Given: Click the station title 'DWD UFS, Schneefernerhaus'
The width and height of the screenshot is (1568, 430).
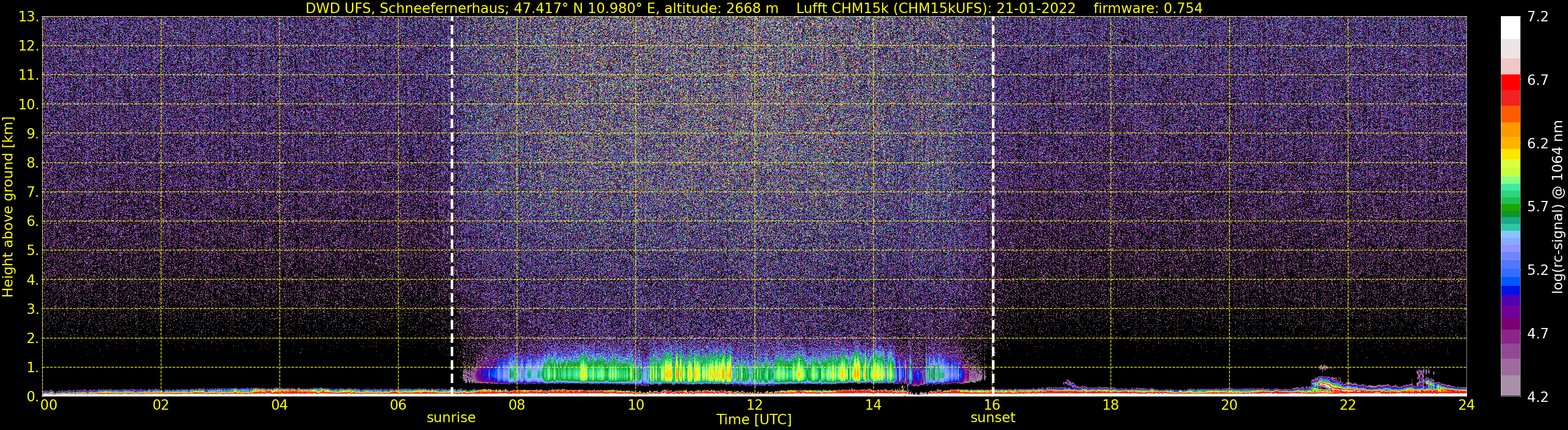Looking at the screenshot, I should [407, 8].
